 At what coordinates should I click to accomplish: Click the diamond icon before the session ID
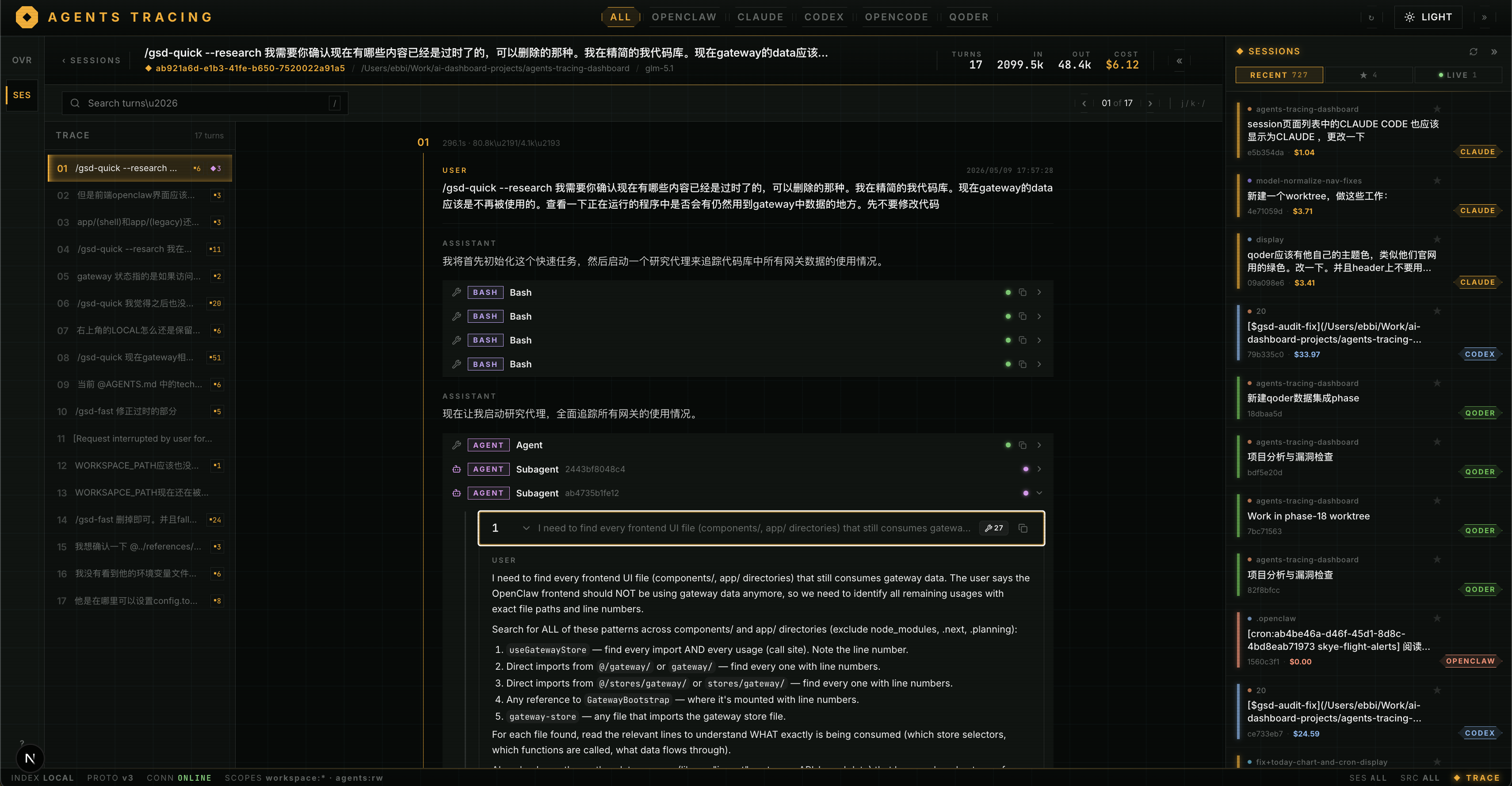pos(149,69)
